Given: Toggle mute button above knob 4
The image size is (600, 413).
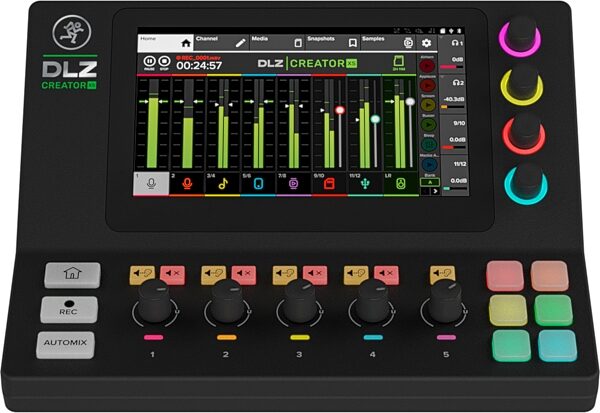Looking at the screenshot, I should (x=386, y=274).
